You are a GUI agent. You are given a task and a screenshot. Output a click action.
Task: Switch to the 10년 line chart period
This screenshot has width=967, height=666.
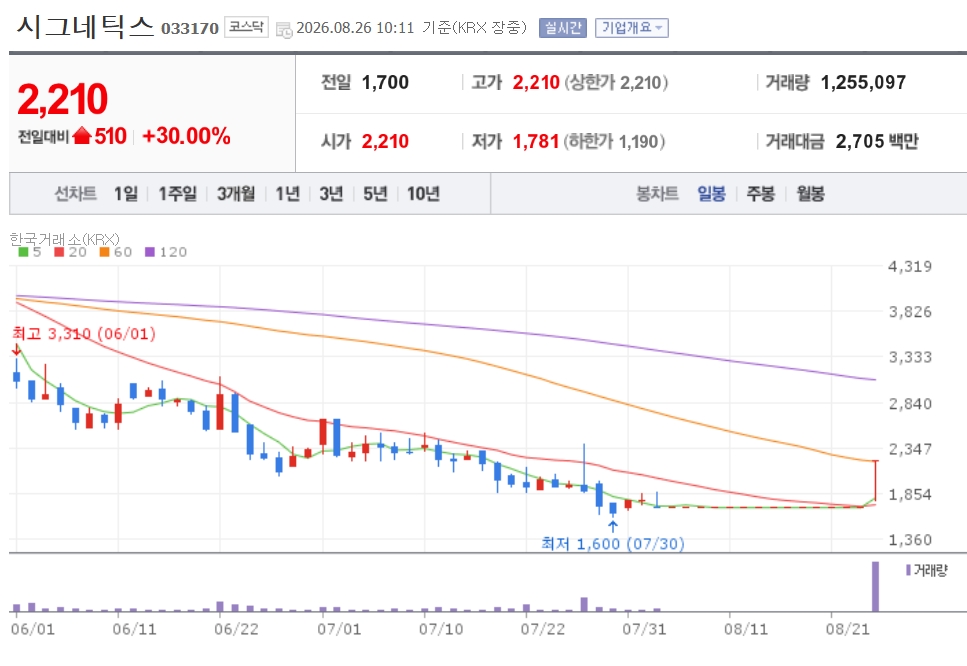point(423,194)
